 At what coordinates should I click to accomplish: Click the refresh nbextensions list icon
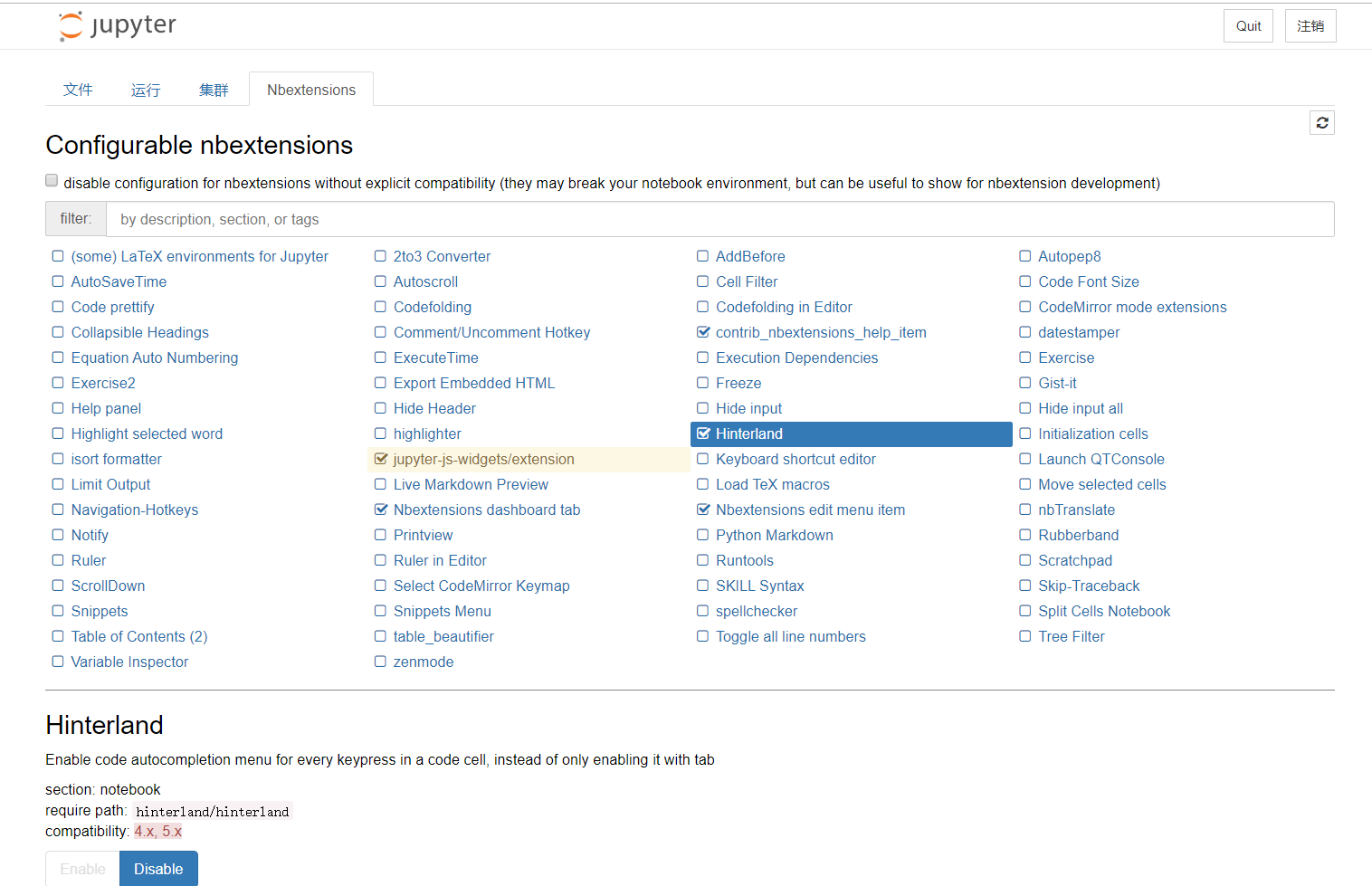click(x=1322, y=123)
